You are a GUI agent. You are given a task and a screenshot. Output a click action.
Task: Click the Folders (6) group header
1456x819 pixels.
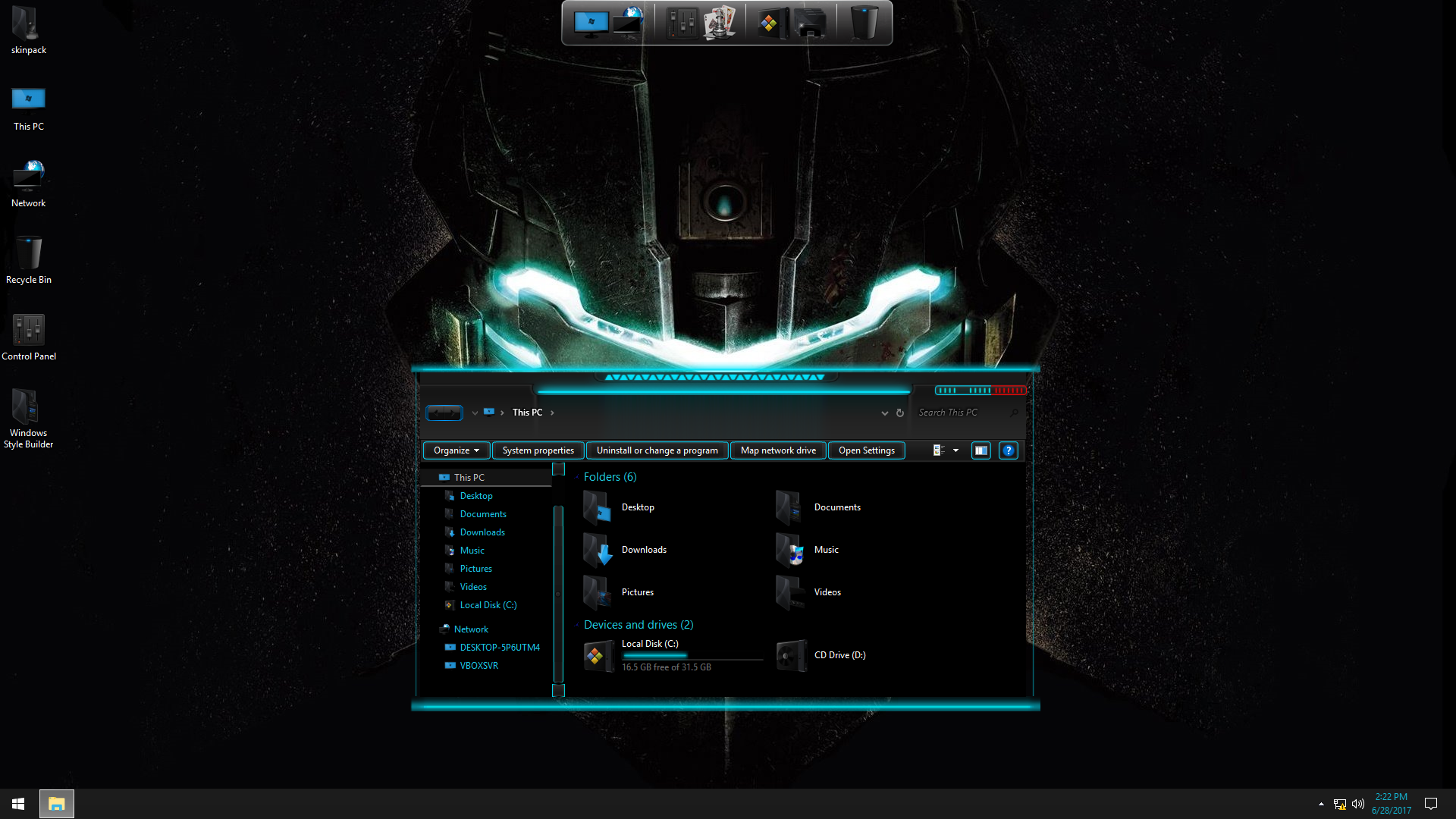point(610,477)
